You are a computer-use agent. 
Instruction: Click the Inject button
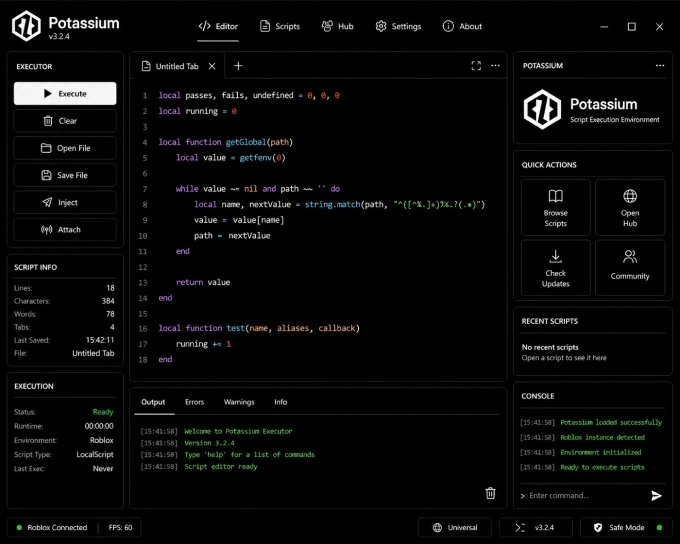point(65,202)
